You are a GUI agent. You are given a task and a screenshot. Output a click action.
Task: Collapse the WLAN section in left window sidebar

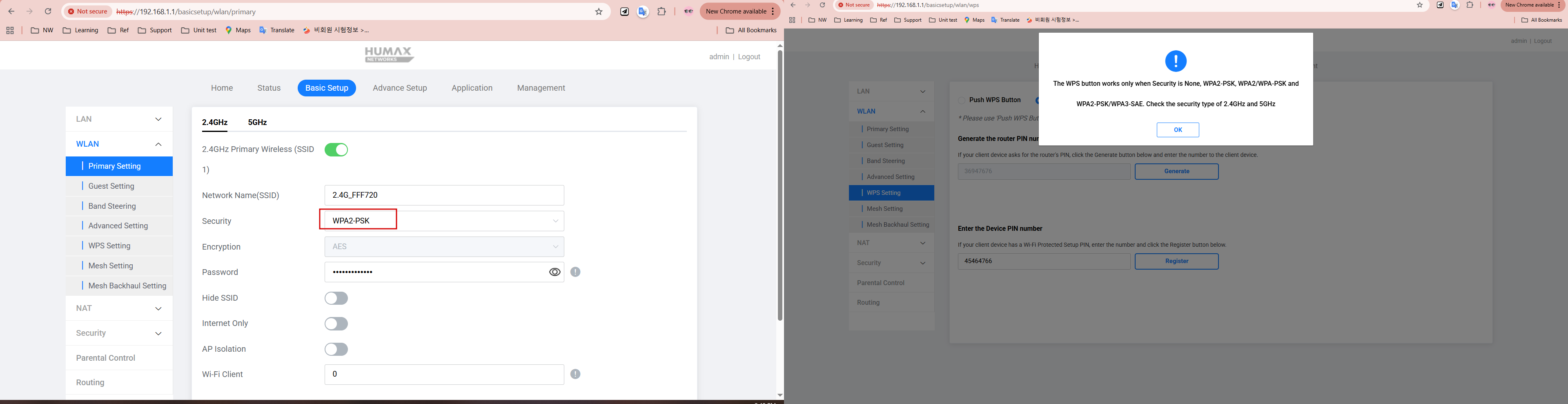119,145
